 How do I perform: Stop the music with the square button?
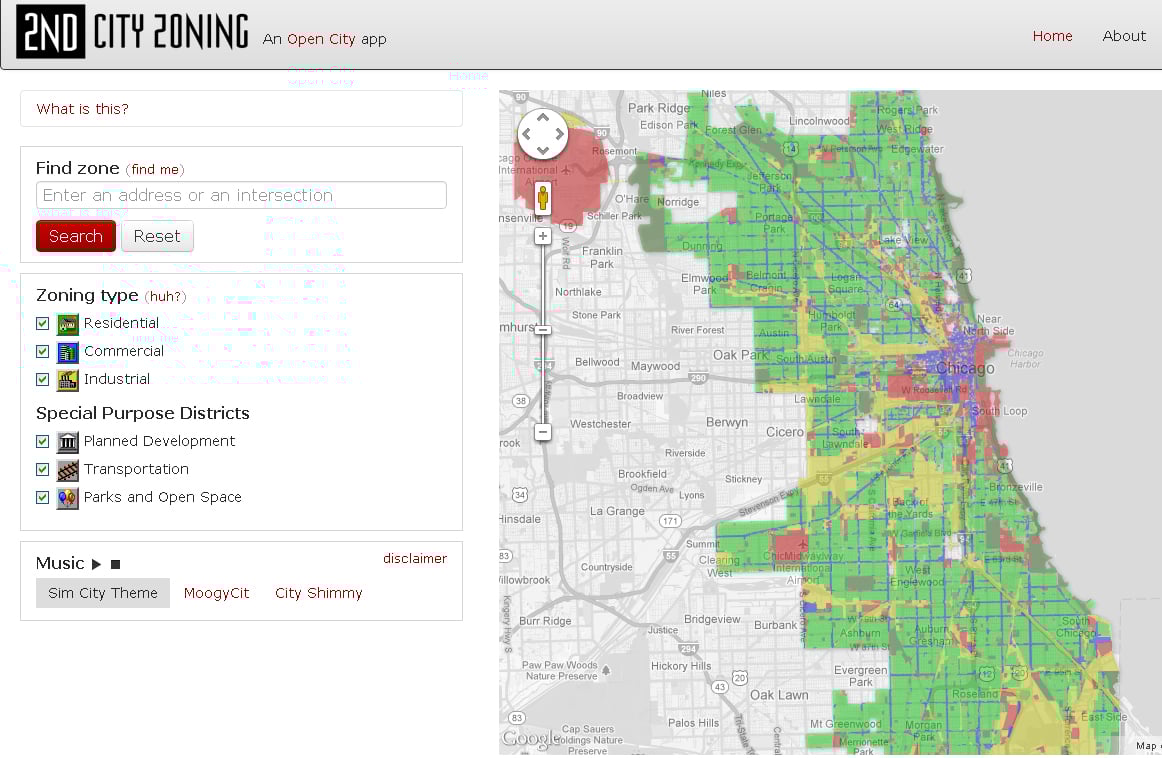point(116,564)
